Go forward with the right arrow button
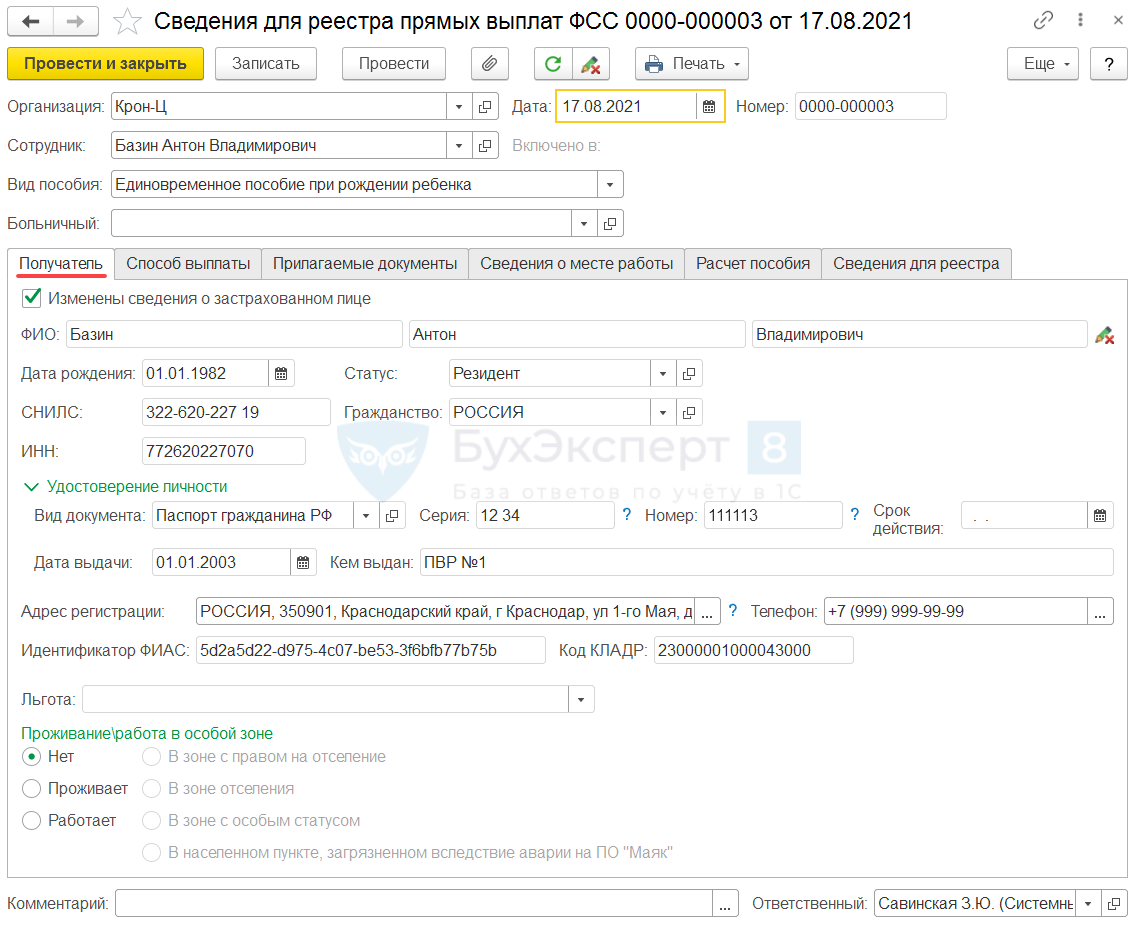 76,22
